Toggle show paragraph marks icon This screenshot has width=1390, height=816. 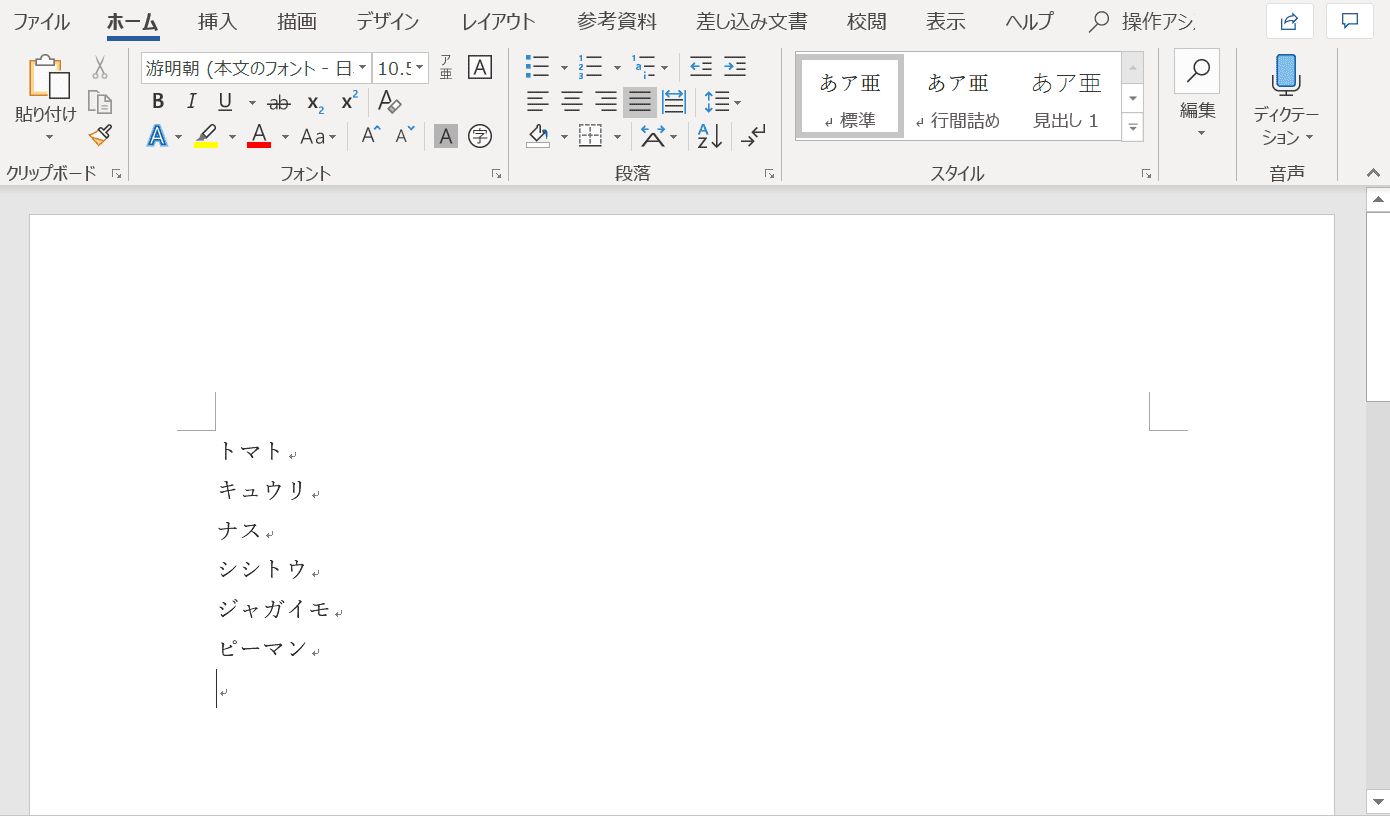click(754, 136)
